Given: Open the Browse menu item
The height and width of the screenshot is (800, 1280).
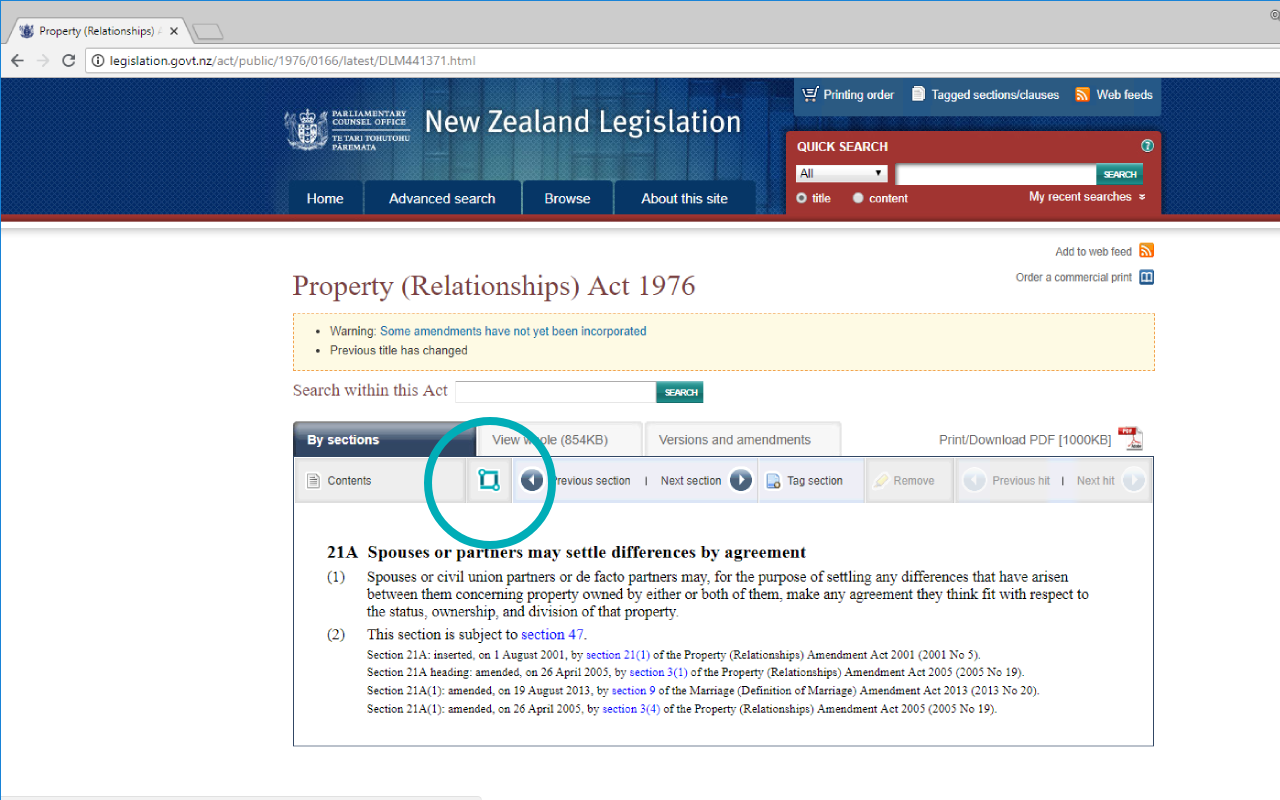Looking at the screenshot, I should click(x=567, y=198).
